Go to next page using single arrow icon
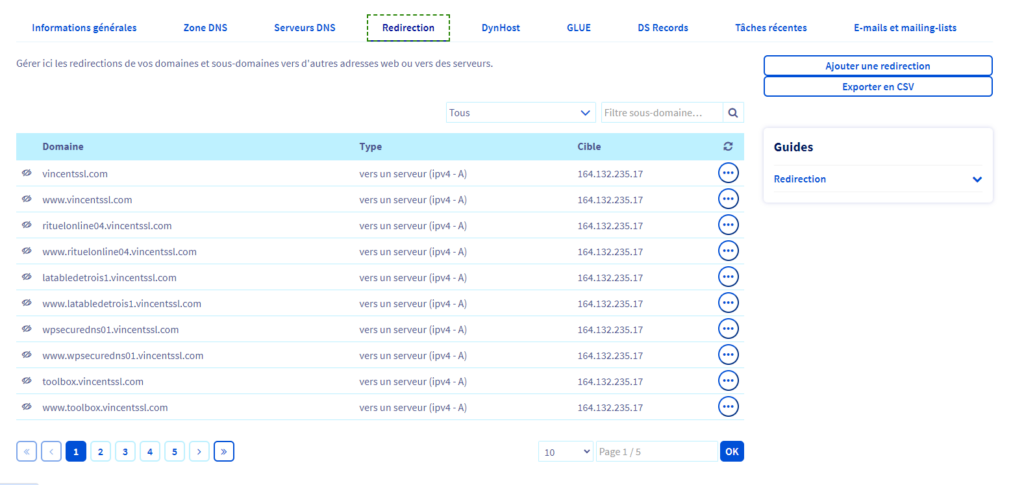1024x485 pixels. pyautogui.click(x=199, y=452)
